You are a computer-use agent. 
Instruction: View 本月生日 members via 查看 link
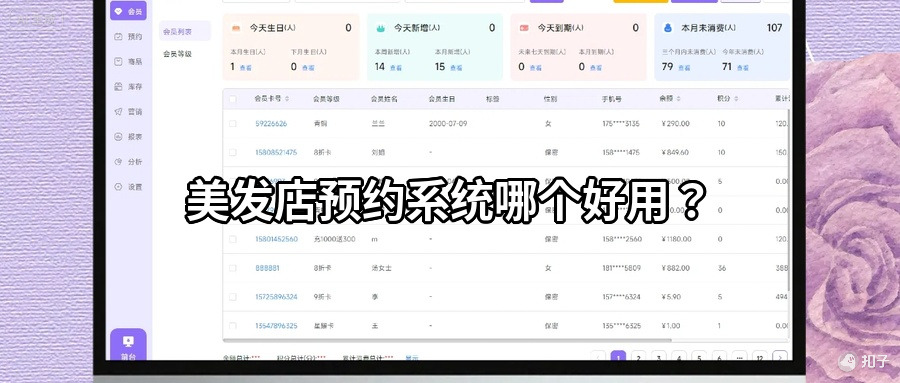[x=245, y=67]
